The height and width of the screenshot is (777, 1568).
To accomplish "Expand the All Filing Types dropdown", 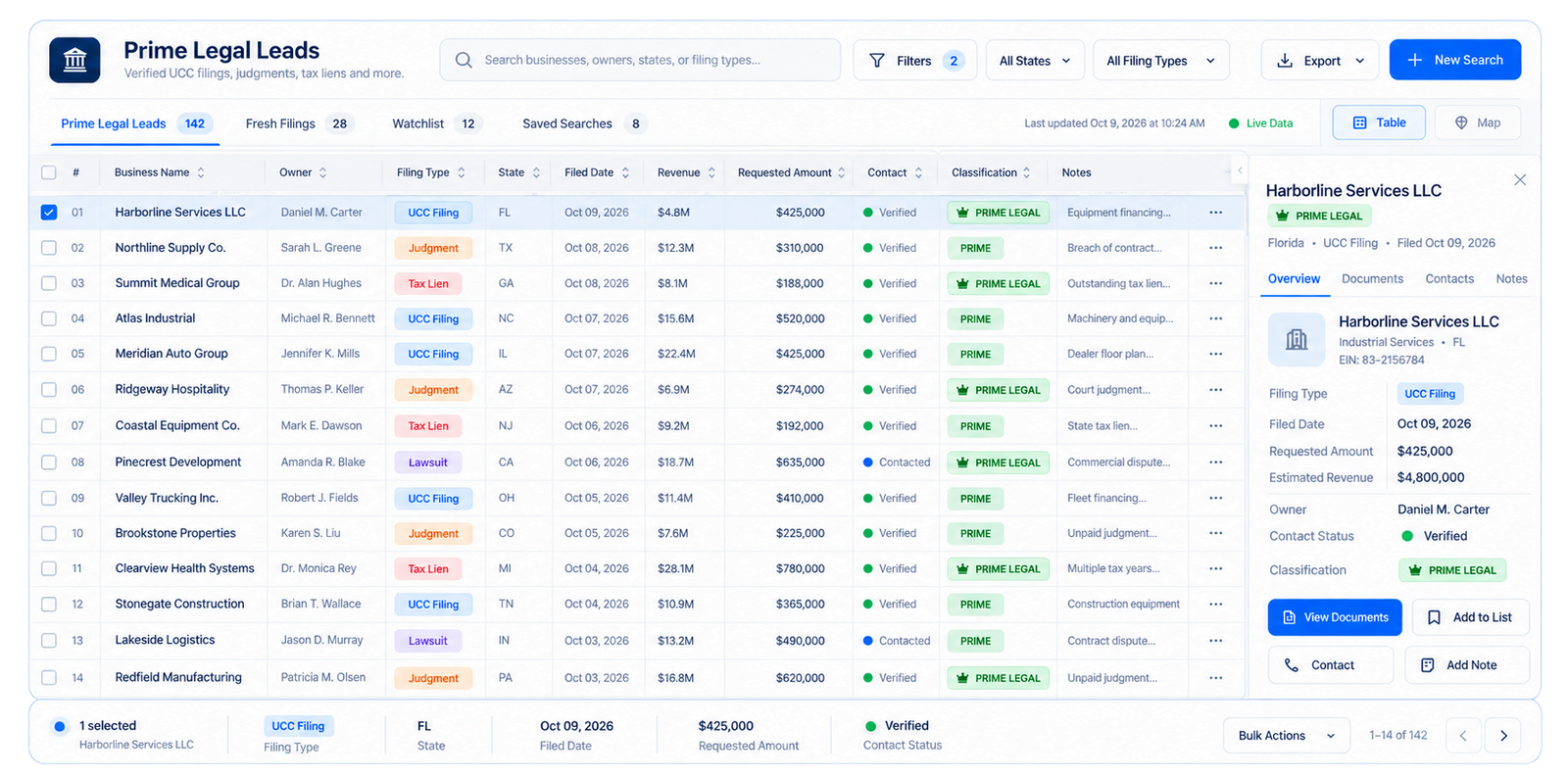I will [x=1161, y=61].
